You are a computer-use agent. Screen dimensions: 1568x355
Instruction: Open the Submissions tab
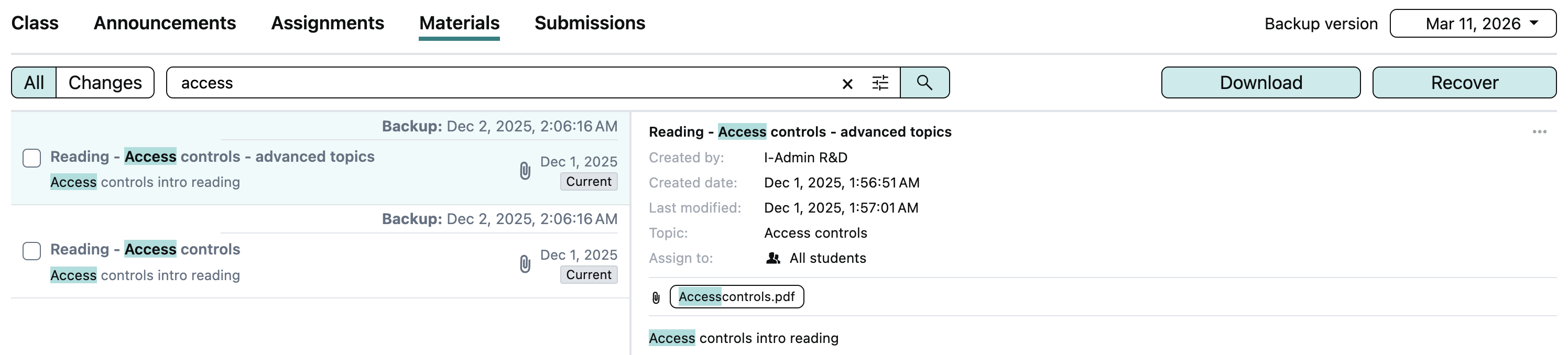tap(589, 23)
